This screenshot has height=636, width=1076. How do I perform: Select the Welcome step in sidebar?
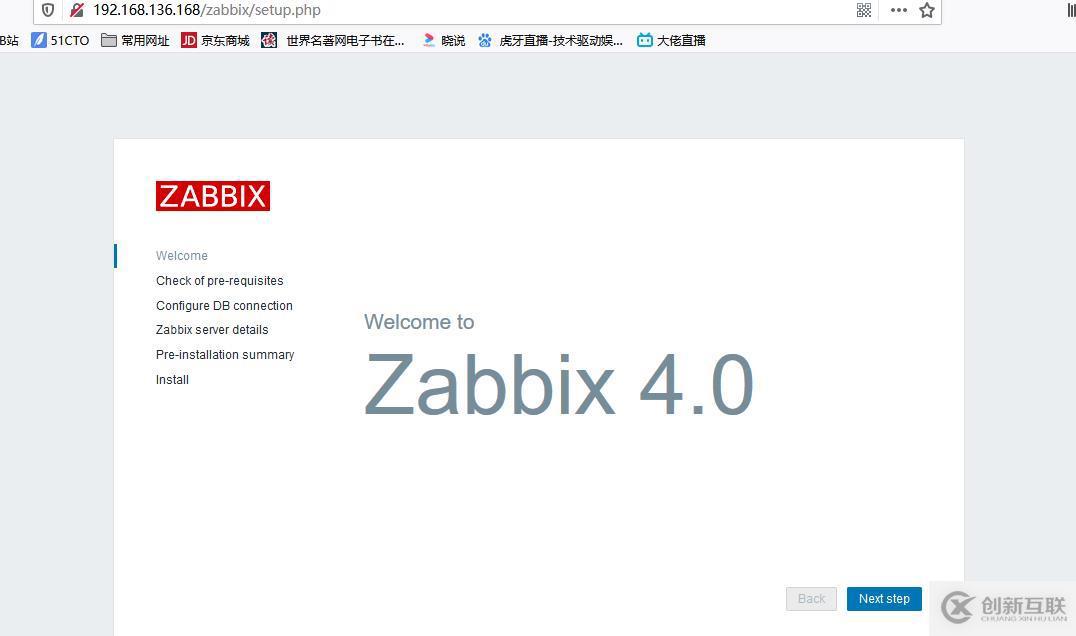pyautogui.click(x=181, y=255)
